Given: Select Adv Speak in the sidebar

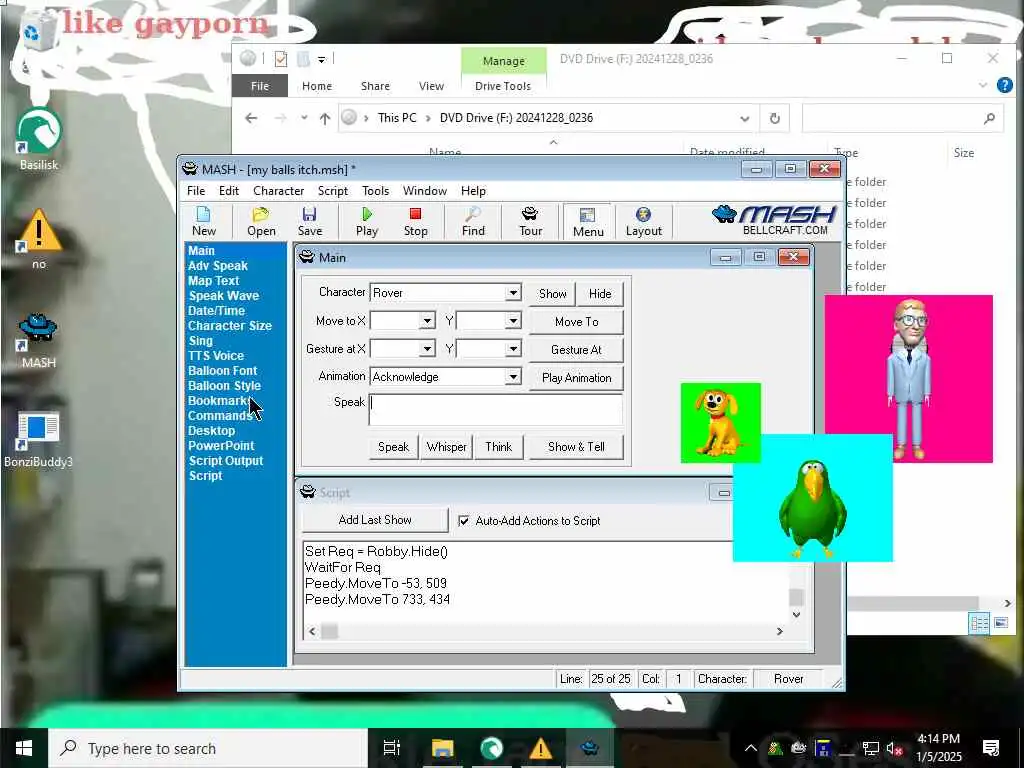Looking at the screenshot, I should (217, 266).
